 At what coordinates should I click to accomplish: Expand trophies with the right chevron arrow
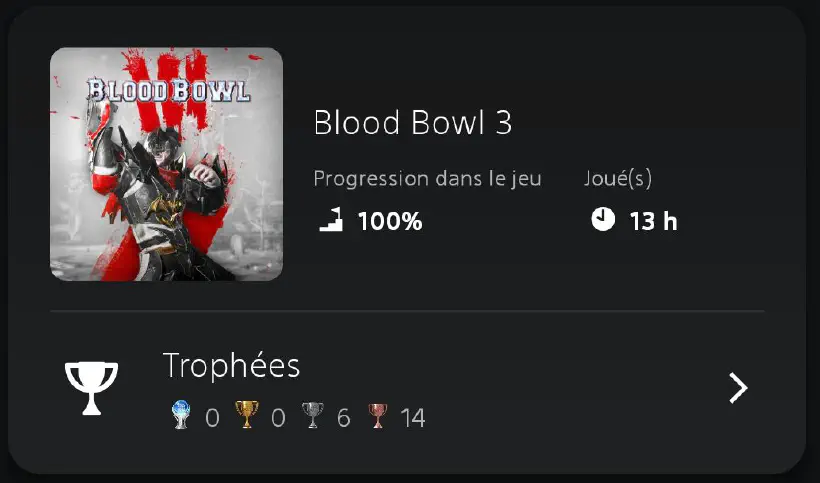point(738,387)
